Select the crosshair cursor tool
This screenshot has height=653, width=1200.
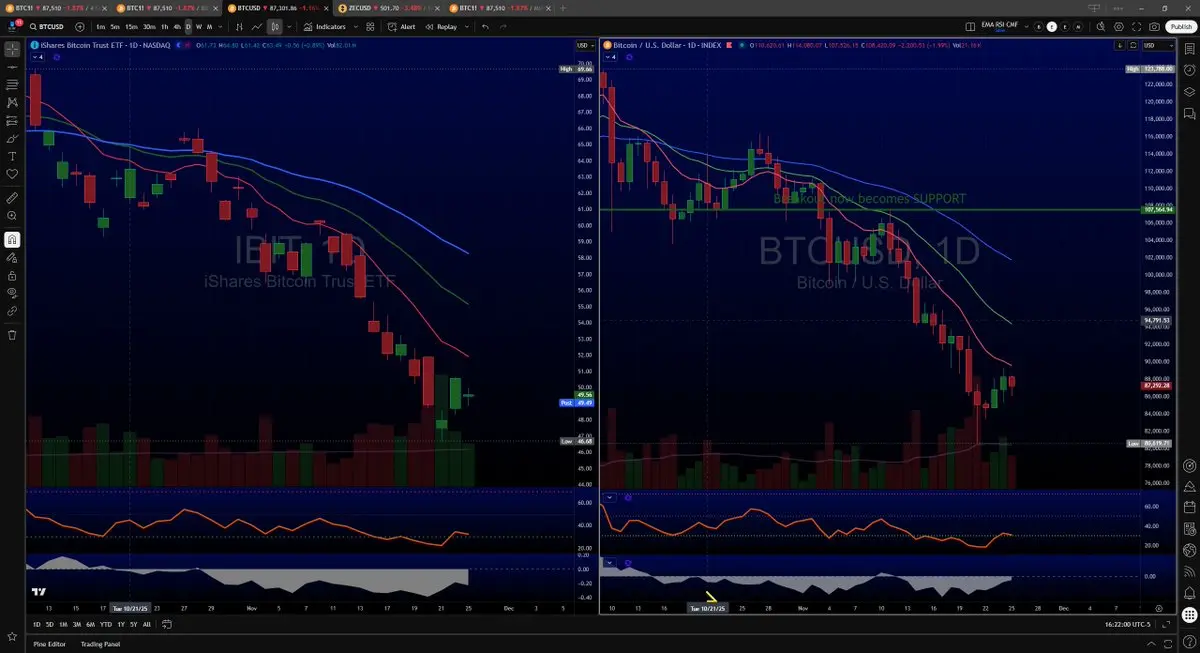click(12, 48)
